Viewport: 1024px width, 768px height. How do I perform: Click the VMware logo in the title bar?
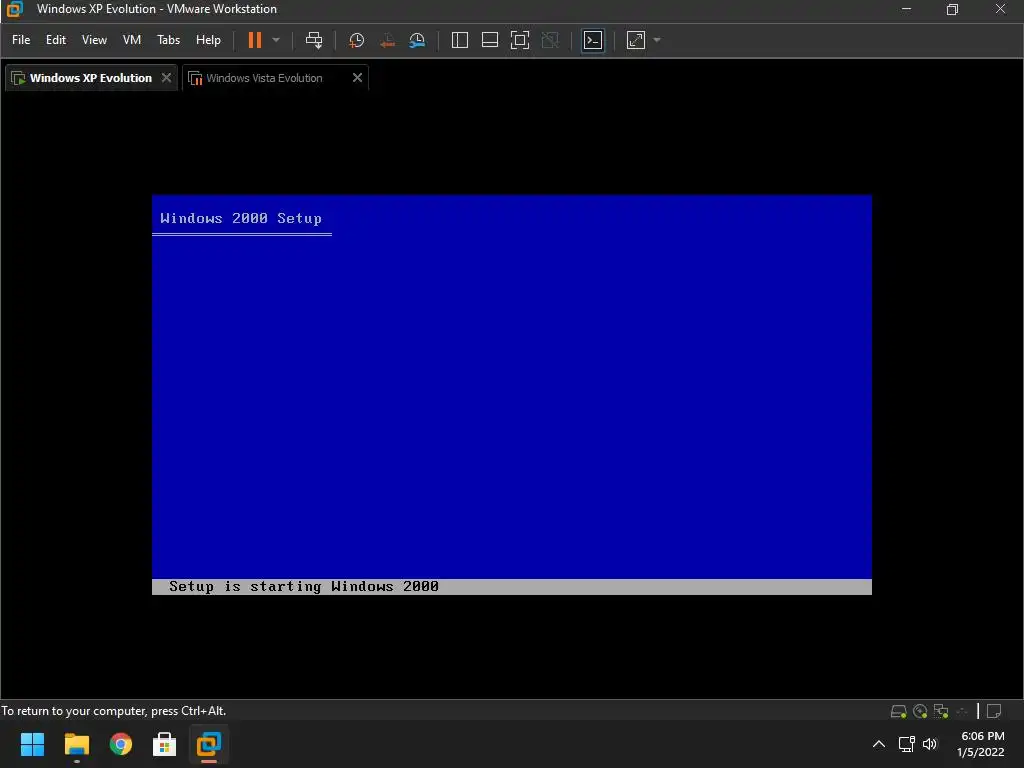[x=14, y=9]
